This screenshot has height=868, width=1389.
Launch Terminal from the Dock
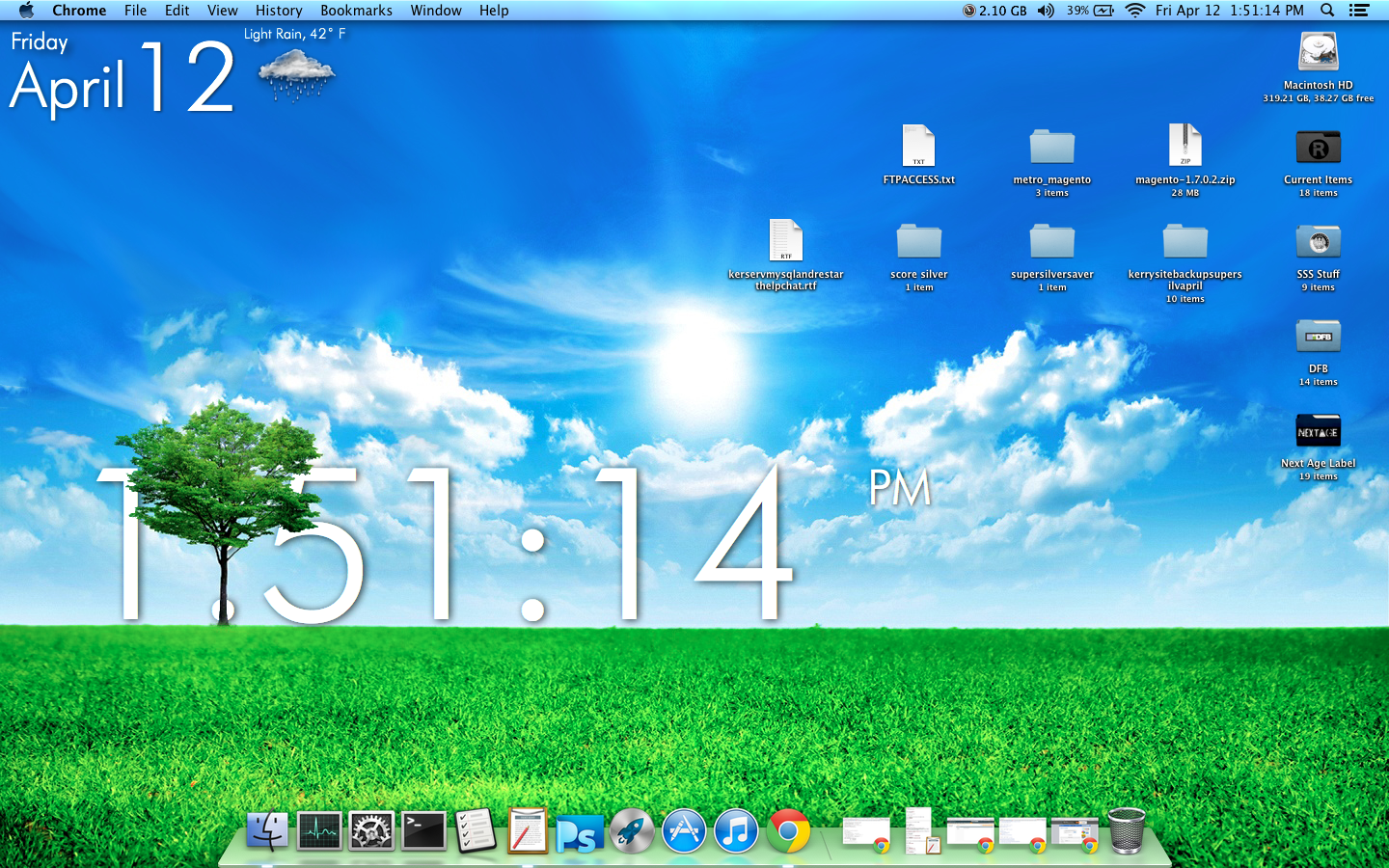pyautogui.click(x=423, y=830)
